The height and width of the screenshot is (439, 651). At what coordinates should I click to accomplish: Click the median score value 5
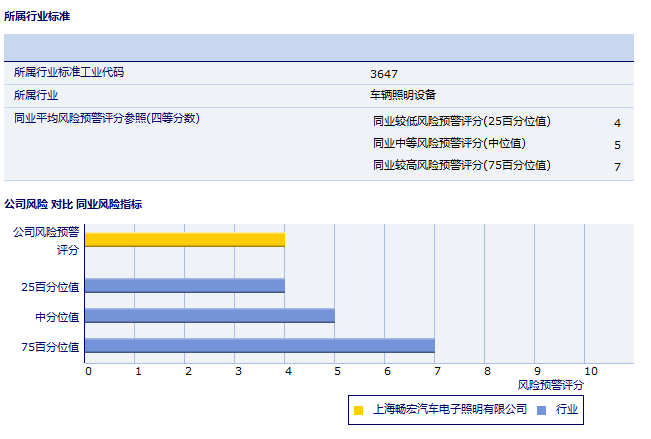[x=617, y=145]
